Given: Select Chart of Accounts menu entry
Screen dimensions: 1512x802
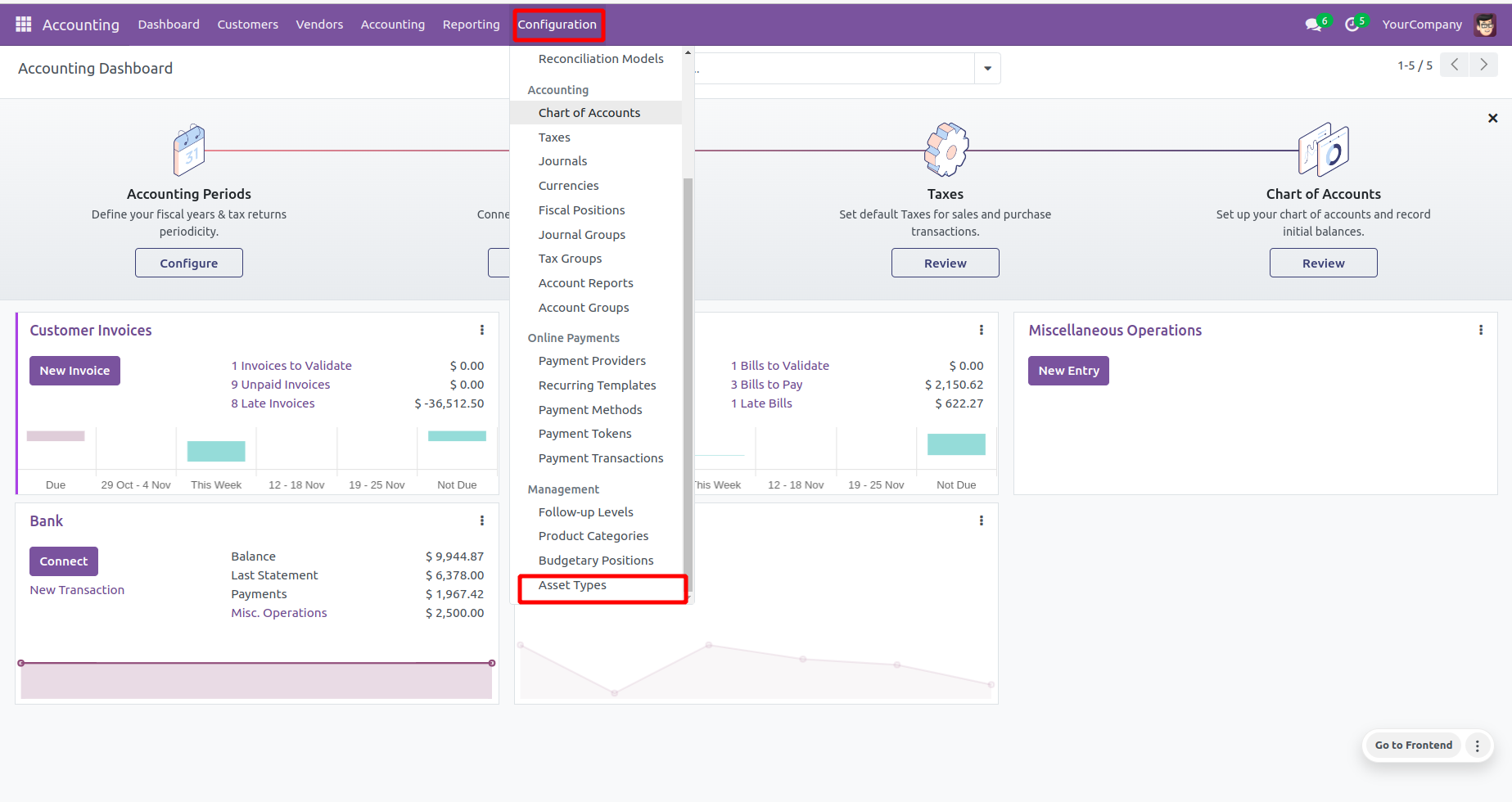Looking at the screenshot, I should (589, 113).
